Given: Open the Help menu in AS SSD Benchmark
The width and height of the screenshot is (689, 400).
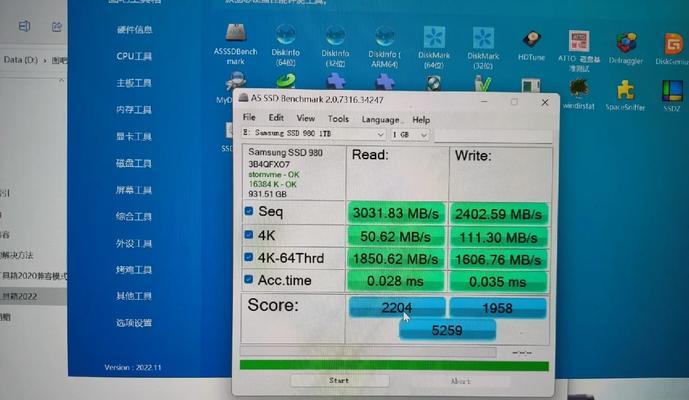Looking at the screenshot, I should (421, 120).
